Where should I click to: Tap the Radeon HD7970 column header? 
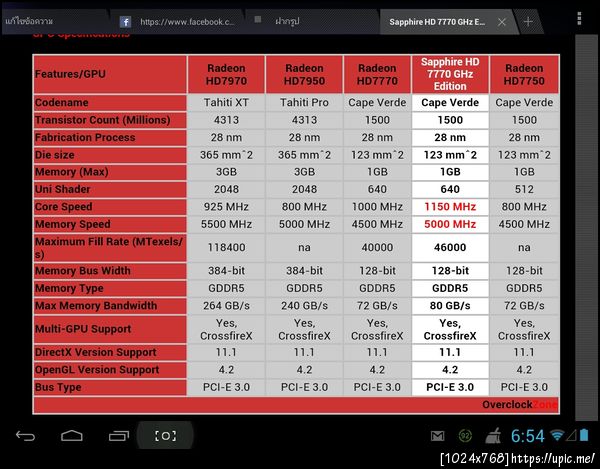point(226,74)
